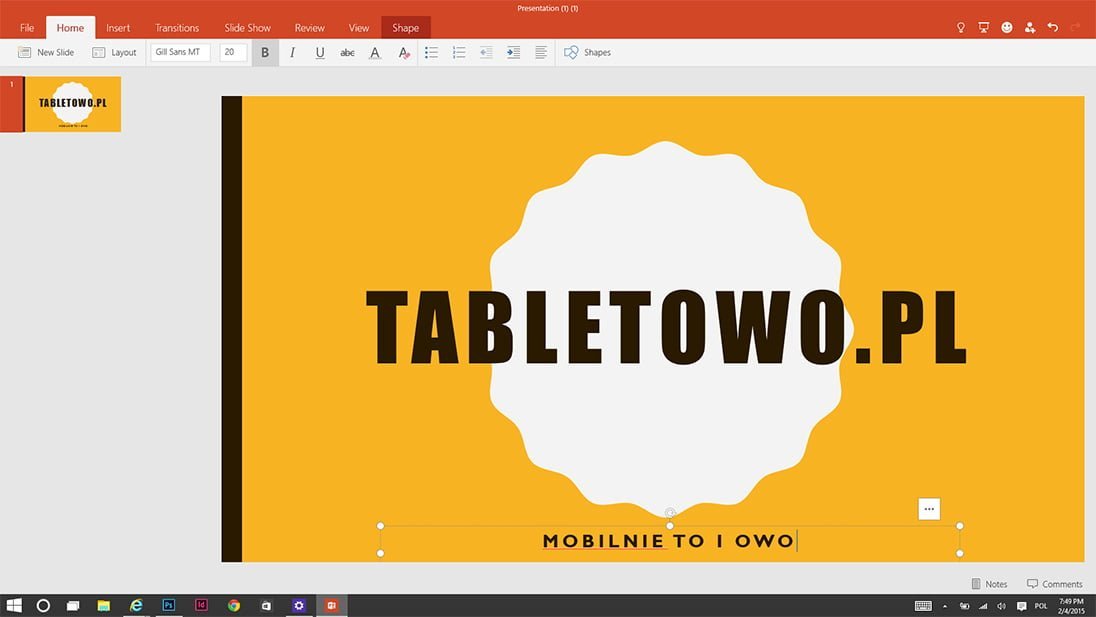Screen dimensions: 1096x617
Task: Send feedback with the smiley icon
Action: (1007, 27)
